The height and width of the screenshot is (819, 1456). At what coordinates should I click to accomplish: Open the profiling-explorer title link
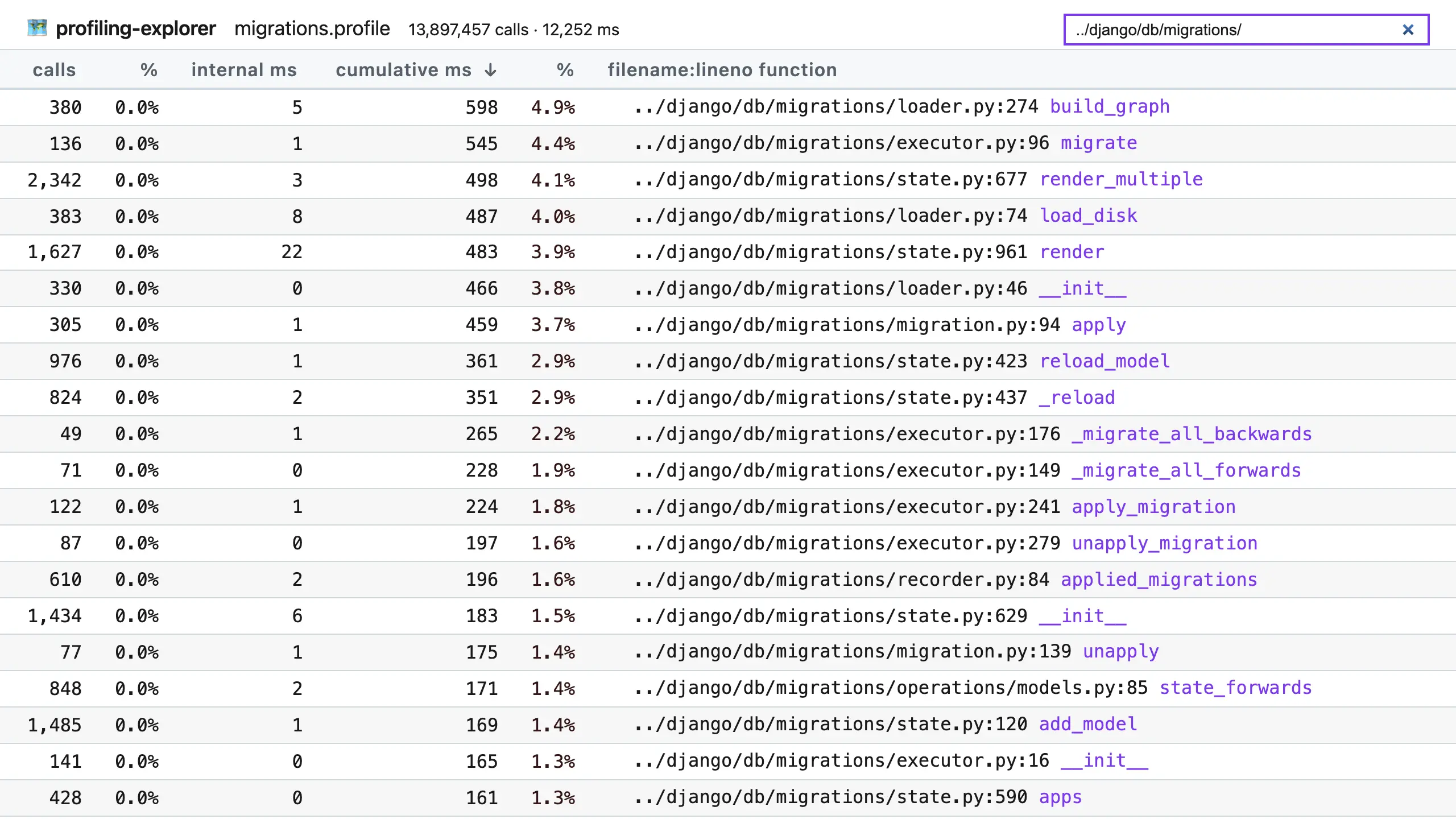coord(135,28)
